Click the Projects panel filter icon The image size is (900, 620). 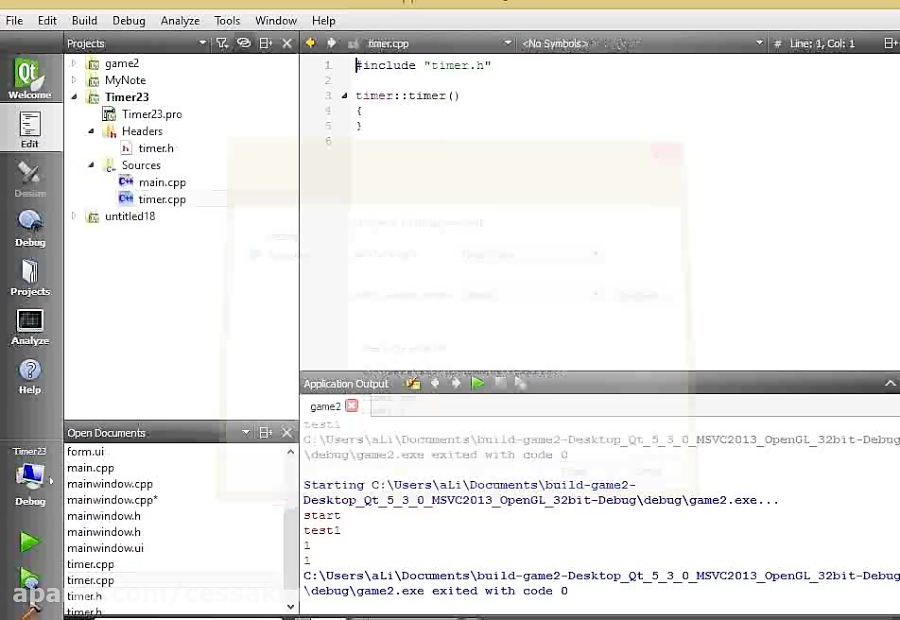click(222, 43)
